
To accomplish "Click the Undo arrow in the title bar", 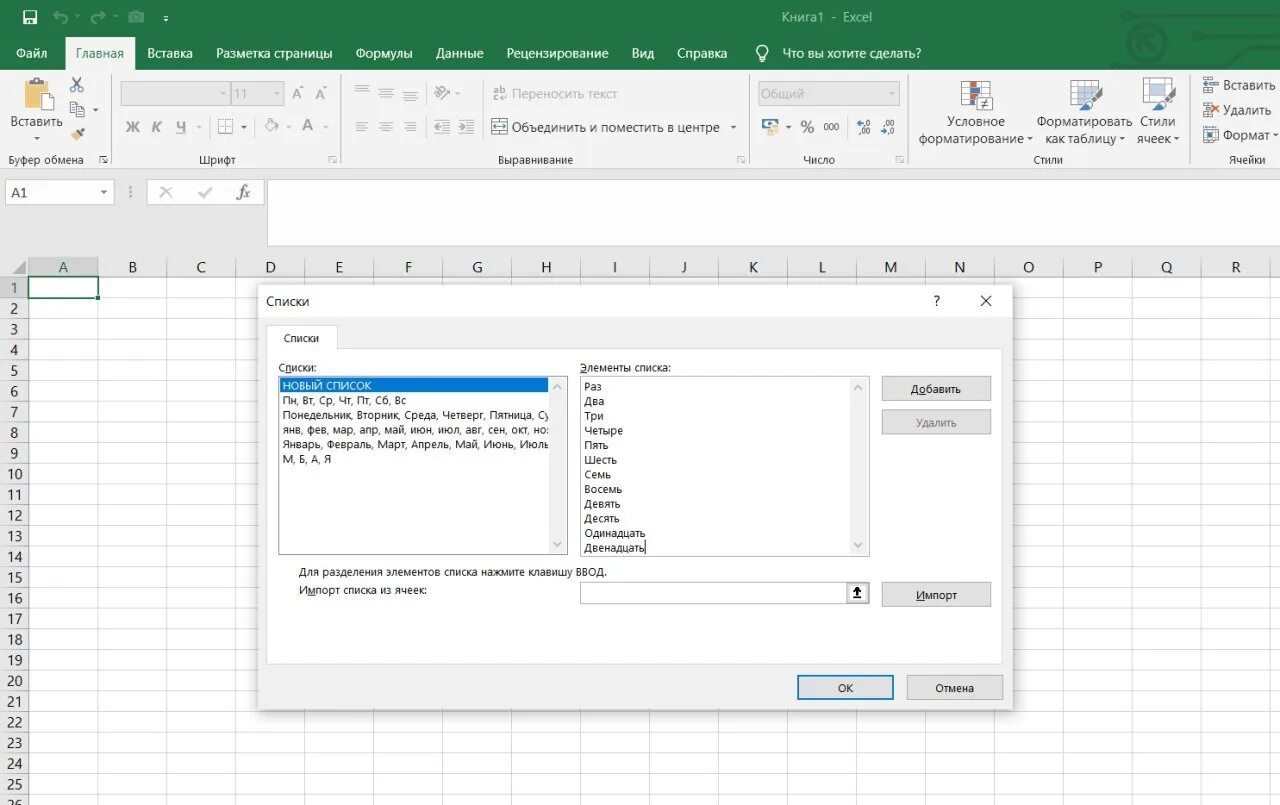I will [x=60, y=17].
